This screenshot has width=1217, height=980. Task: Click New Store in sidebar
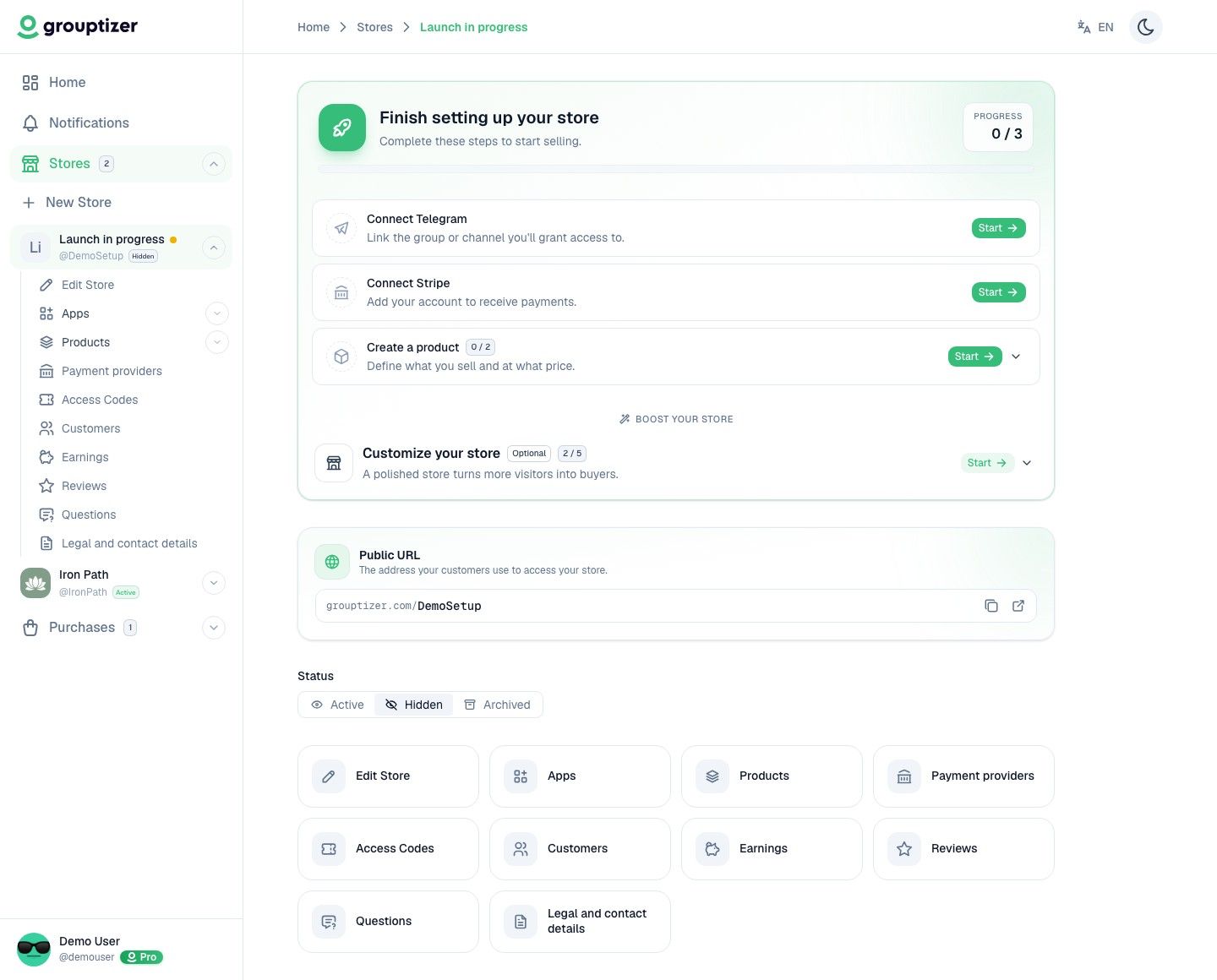pos(121,202)
